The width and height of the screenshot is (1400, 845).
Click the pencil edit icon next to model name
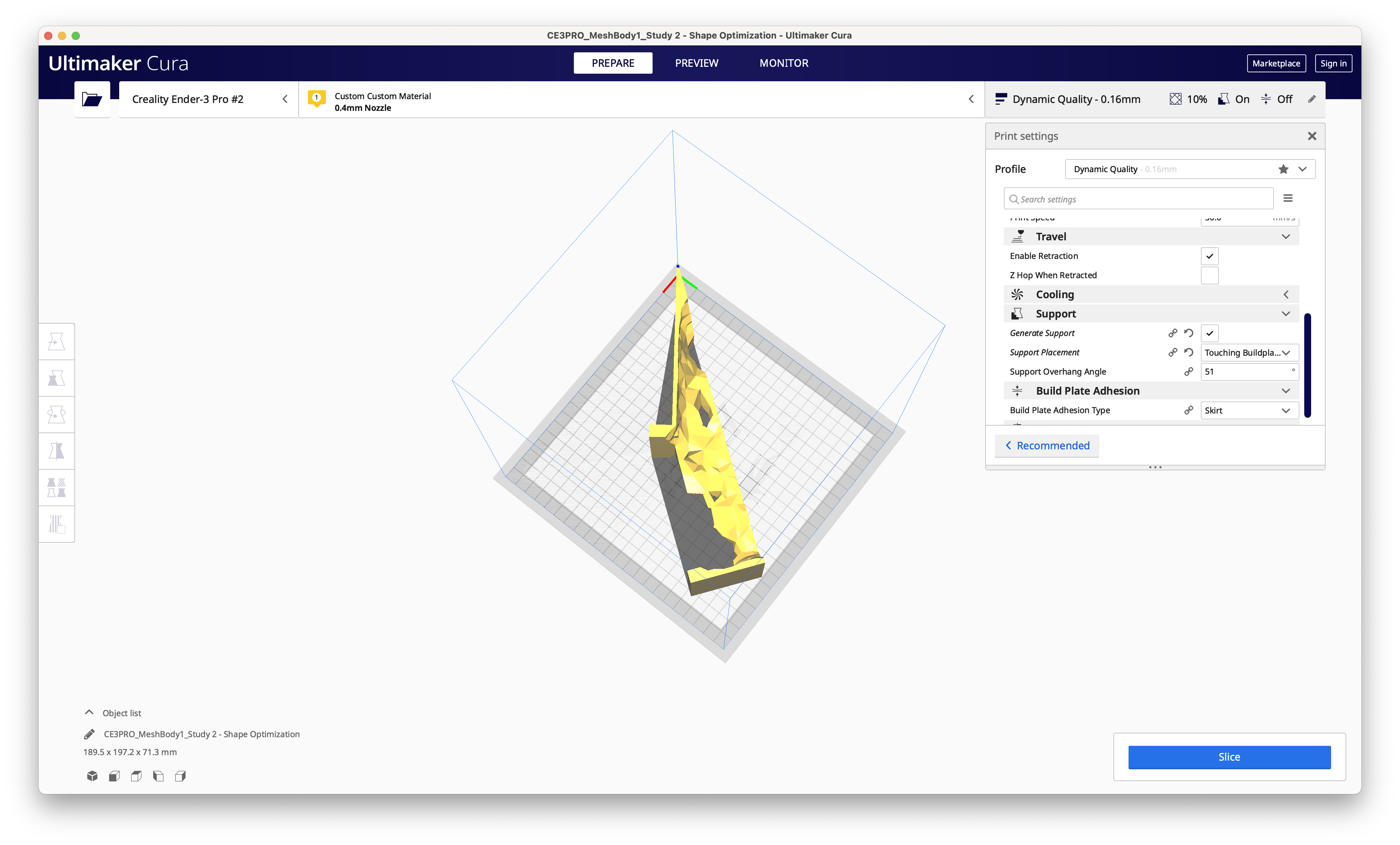coord(89,734)
